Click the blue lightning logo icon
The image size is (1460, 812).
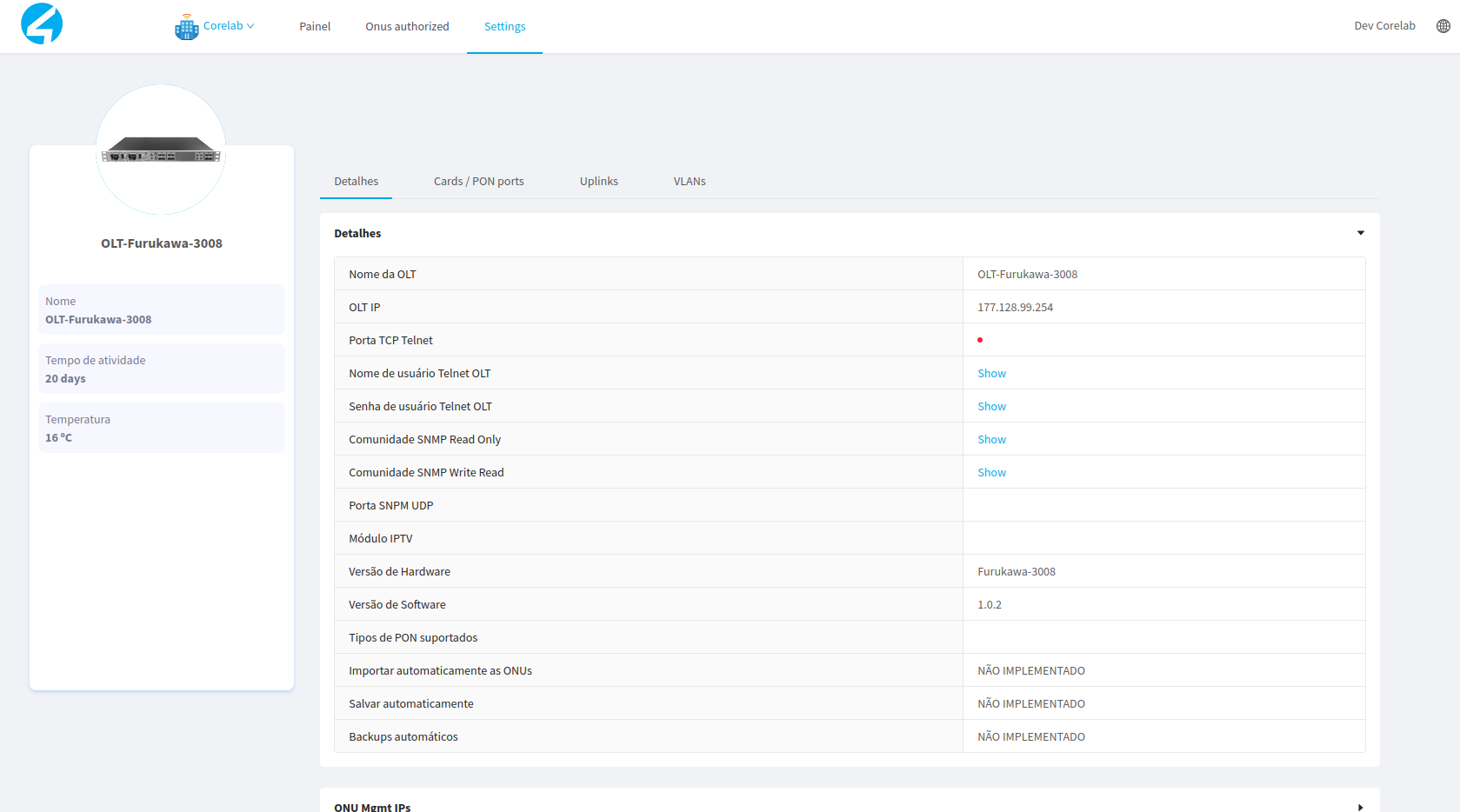pyautogui.click(x=42, y=23)
